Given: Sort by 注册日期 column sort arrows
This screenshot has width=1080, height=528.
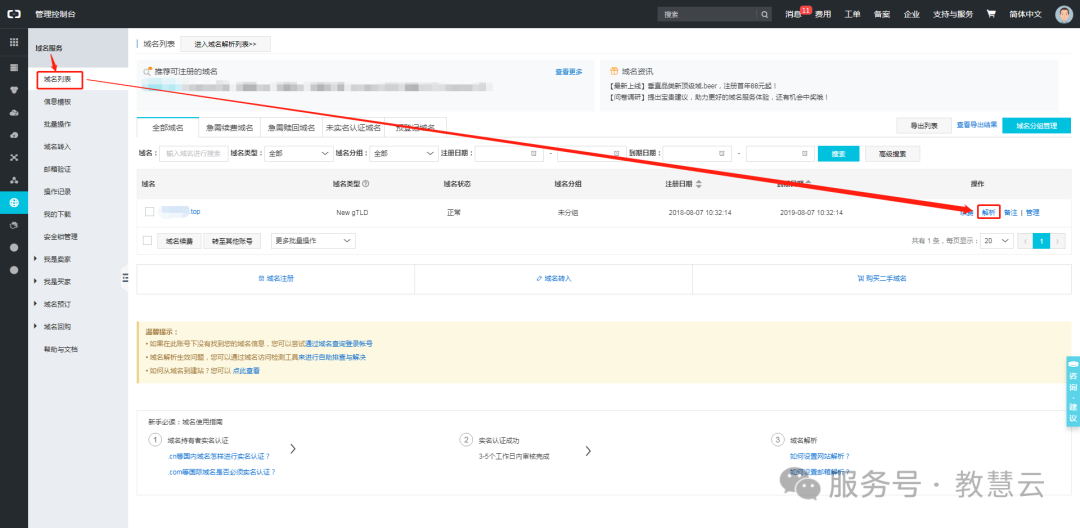Looking at the screenshot, I should tap(699, 184).
